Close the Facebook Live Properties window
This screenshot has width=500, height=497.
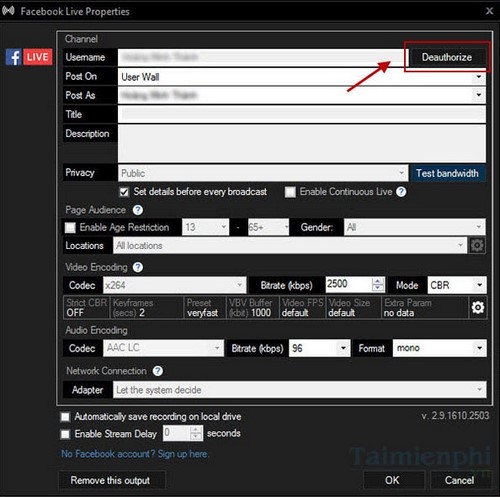click(489, 11)
